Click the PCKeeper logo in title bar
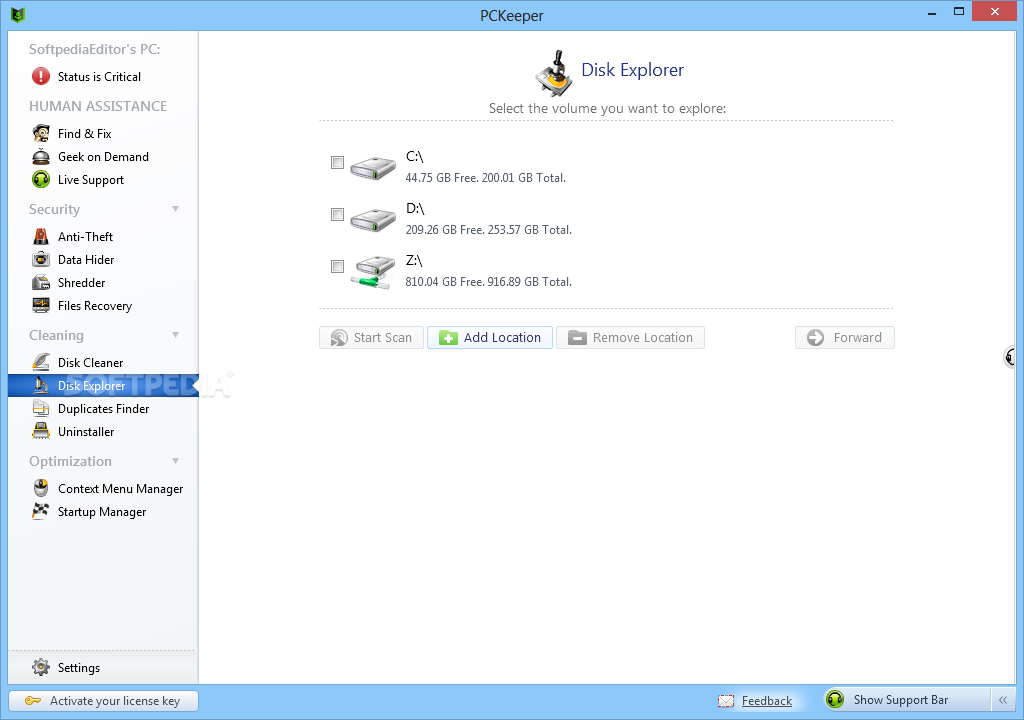1024x720 pixels. (x=18, y=14)
